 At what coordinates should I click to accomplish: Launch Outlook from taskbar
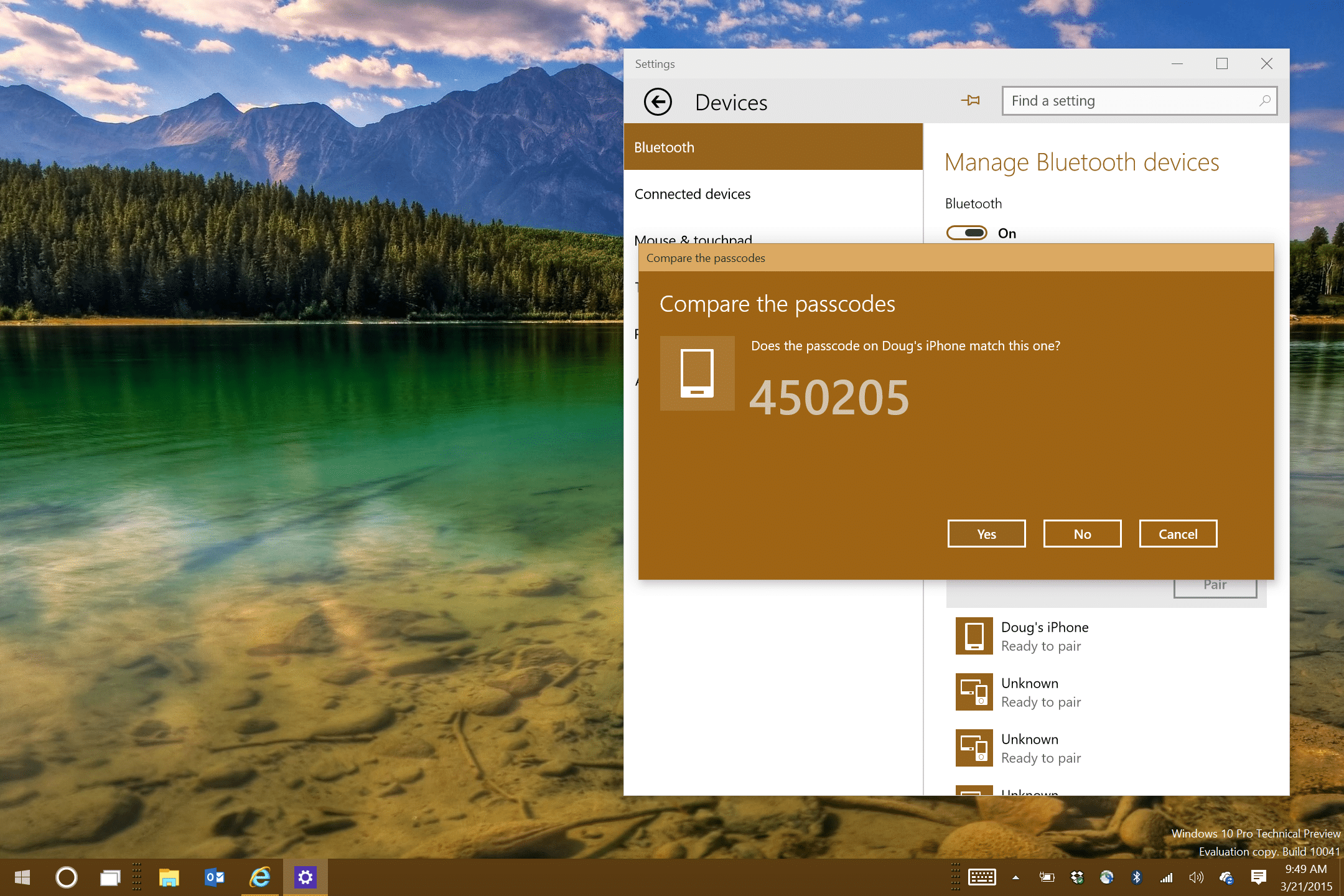point(215,877)
